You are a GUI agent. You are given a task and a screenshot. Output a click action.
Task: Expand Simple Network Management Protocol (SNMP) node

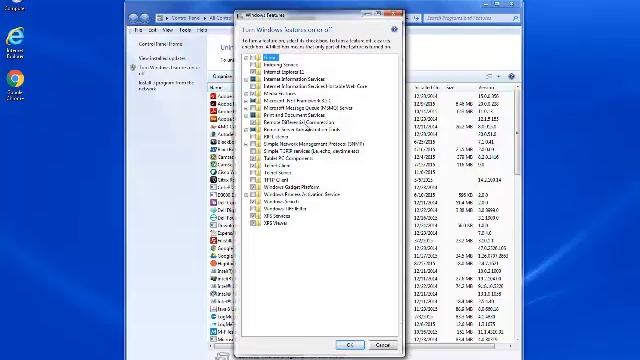pyautogui.click(x=246, y=144)
